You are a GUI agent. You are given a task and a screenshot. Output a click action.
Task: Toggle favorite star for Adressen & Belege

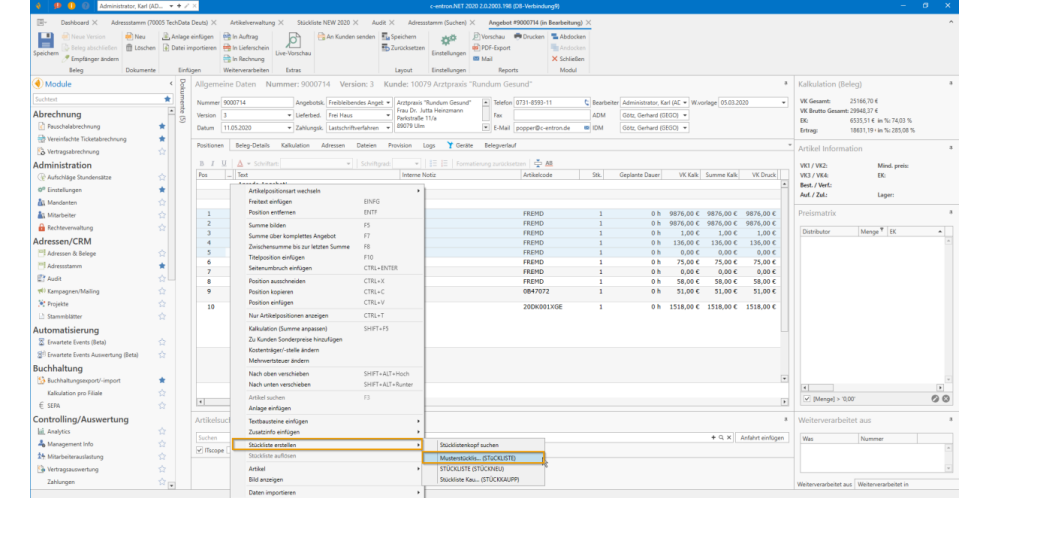[162, 254]
